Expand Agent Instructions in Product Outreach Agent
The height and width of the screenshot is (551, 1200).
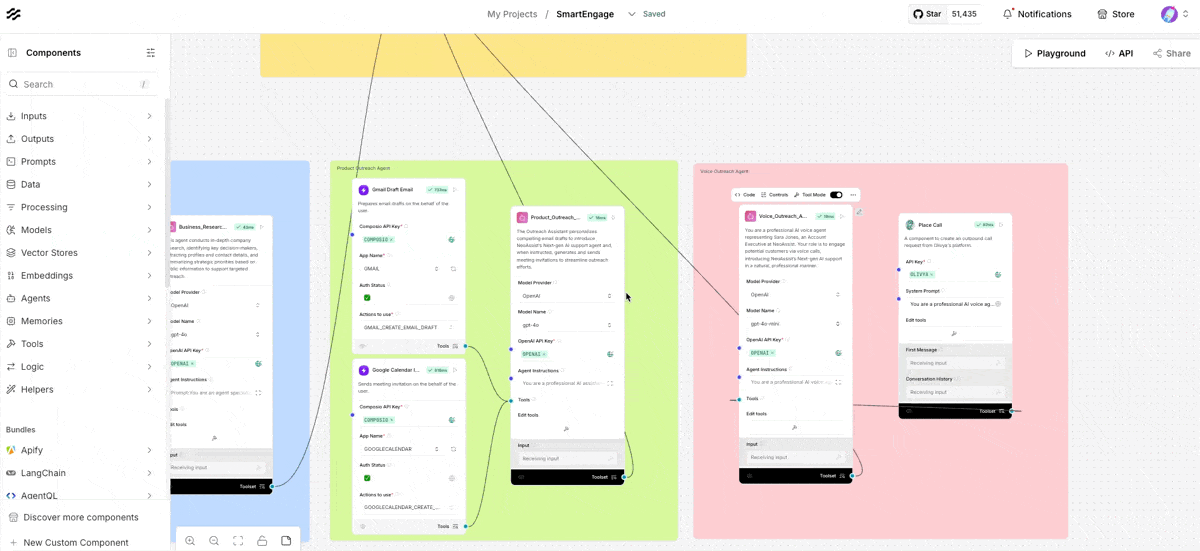[x=610, y=383]
